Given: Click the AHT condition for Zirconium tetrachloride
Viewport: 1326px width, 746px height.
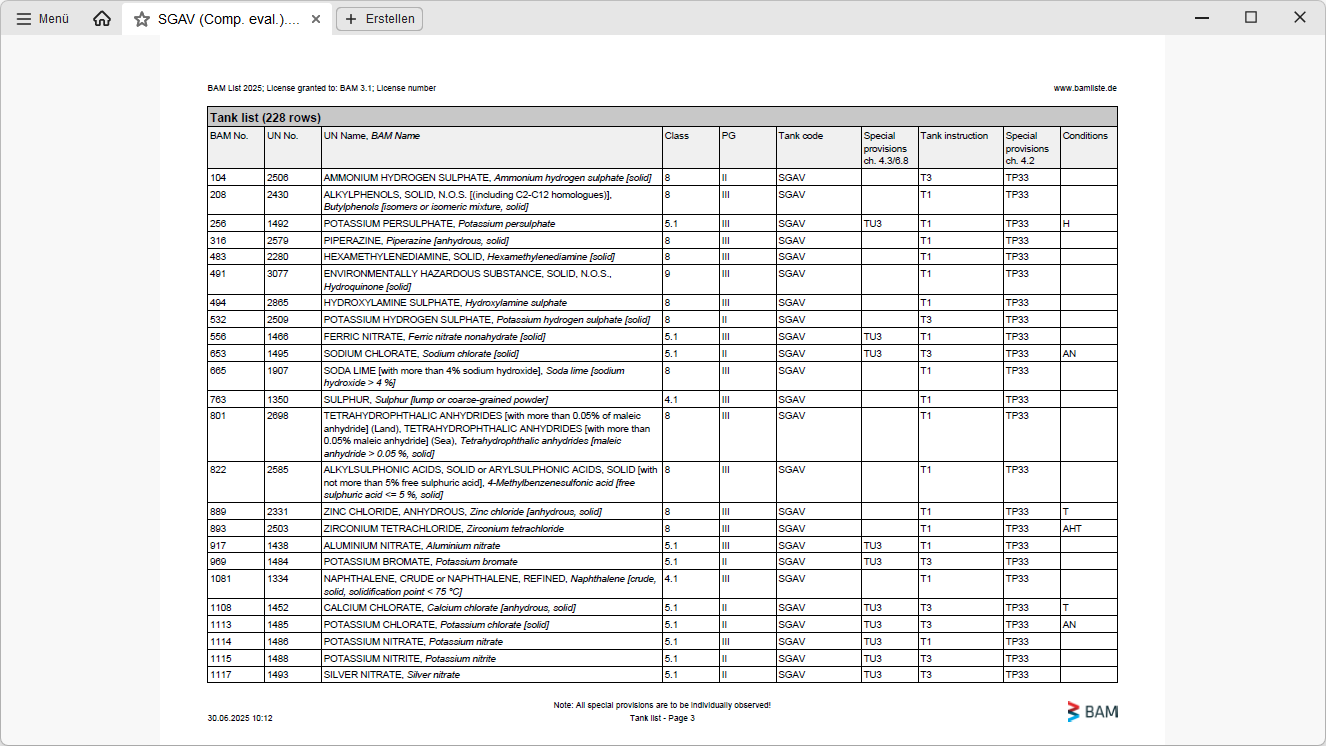Looking at the screenshot, I should click(1072, 529).
